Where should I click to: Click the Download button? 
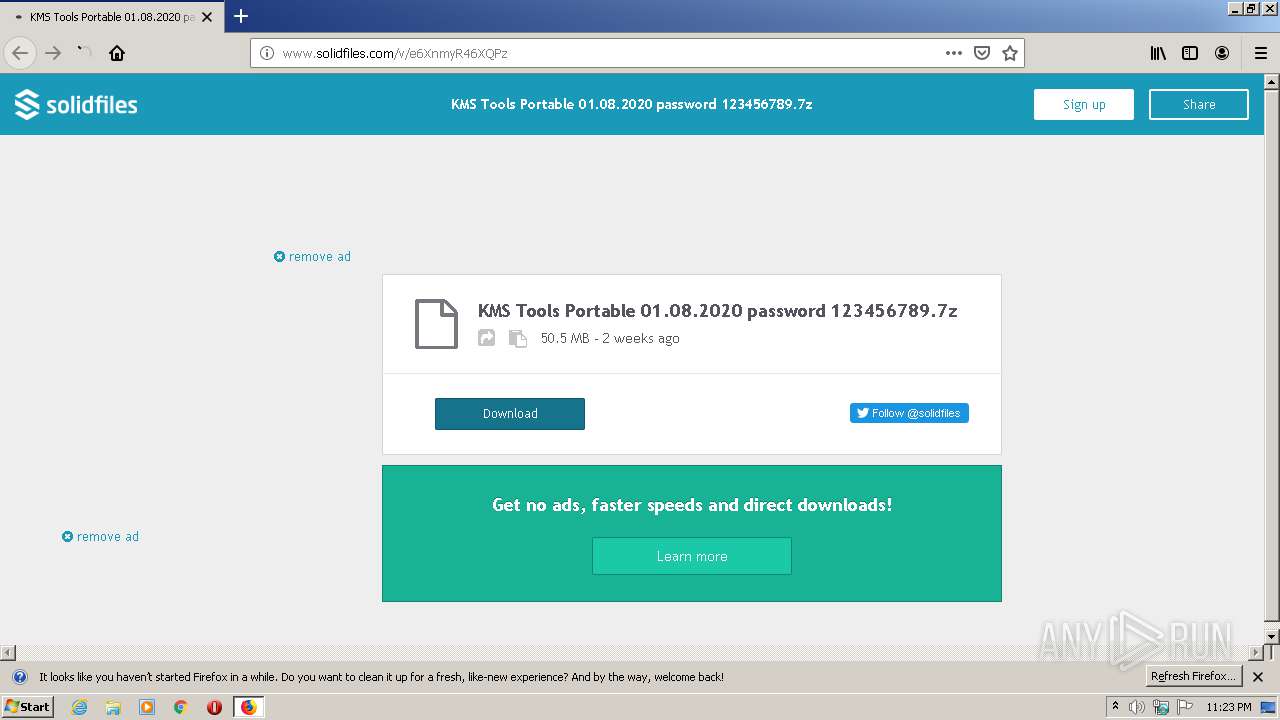tap(510, 414)
